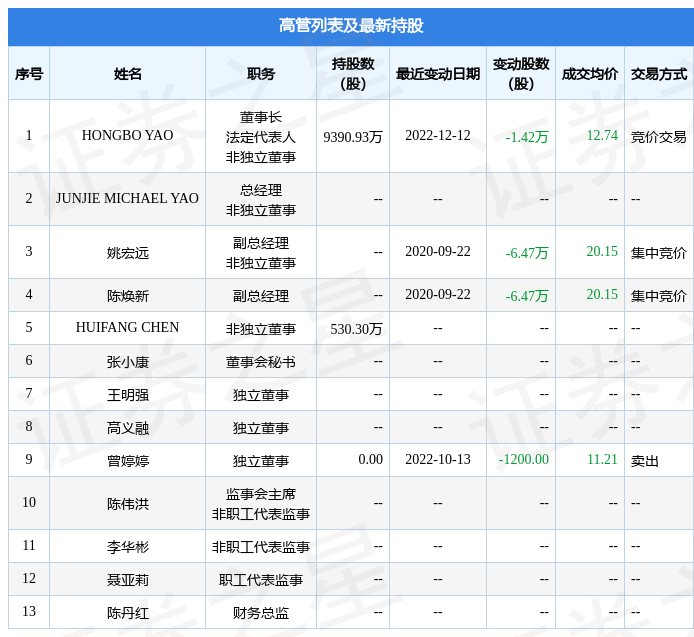Click the name 陈丹红

127,613
